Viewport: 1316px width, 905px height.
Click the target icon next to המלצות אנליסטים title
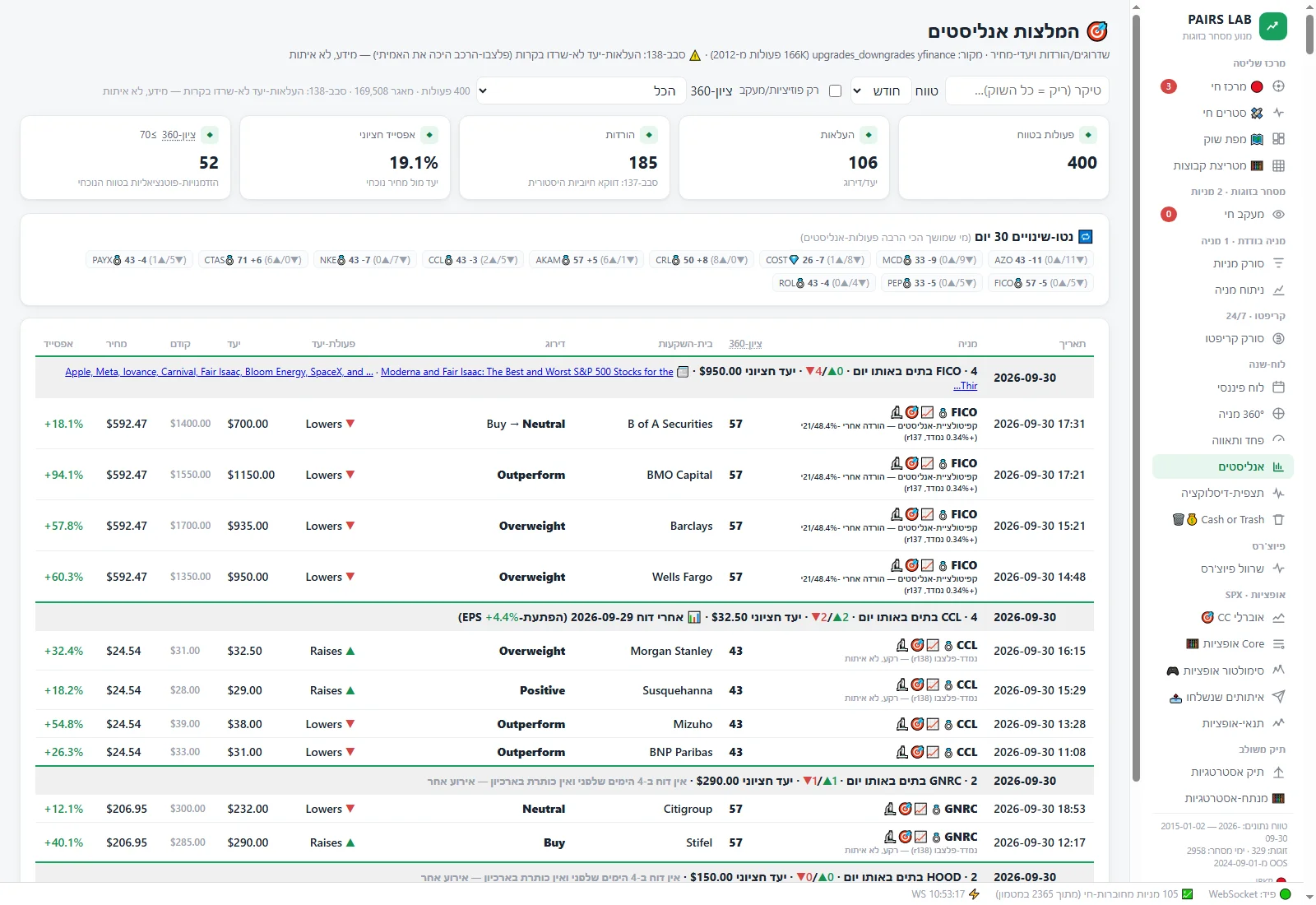(x=1097, y=31)
